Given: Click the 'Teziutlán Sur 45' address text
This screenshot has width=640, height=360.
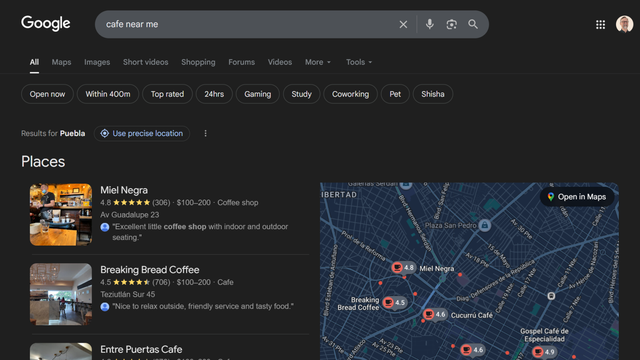Looking at the screenshot, I should 128,294.
